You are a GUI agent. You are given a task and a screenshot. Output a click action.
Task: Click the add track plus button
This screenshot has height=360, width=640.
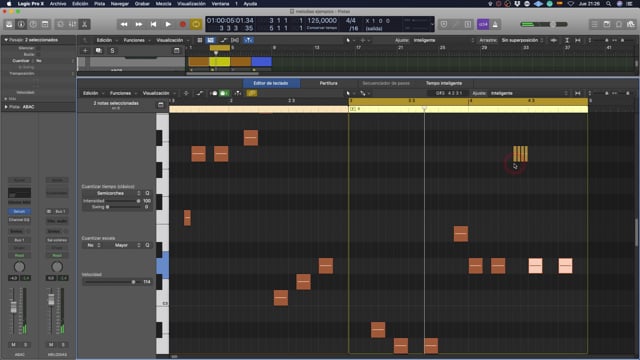[x=85, y=51]
